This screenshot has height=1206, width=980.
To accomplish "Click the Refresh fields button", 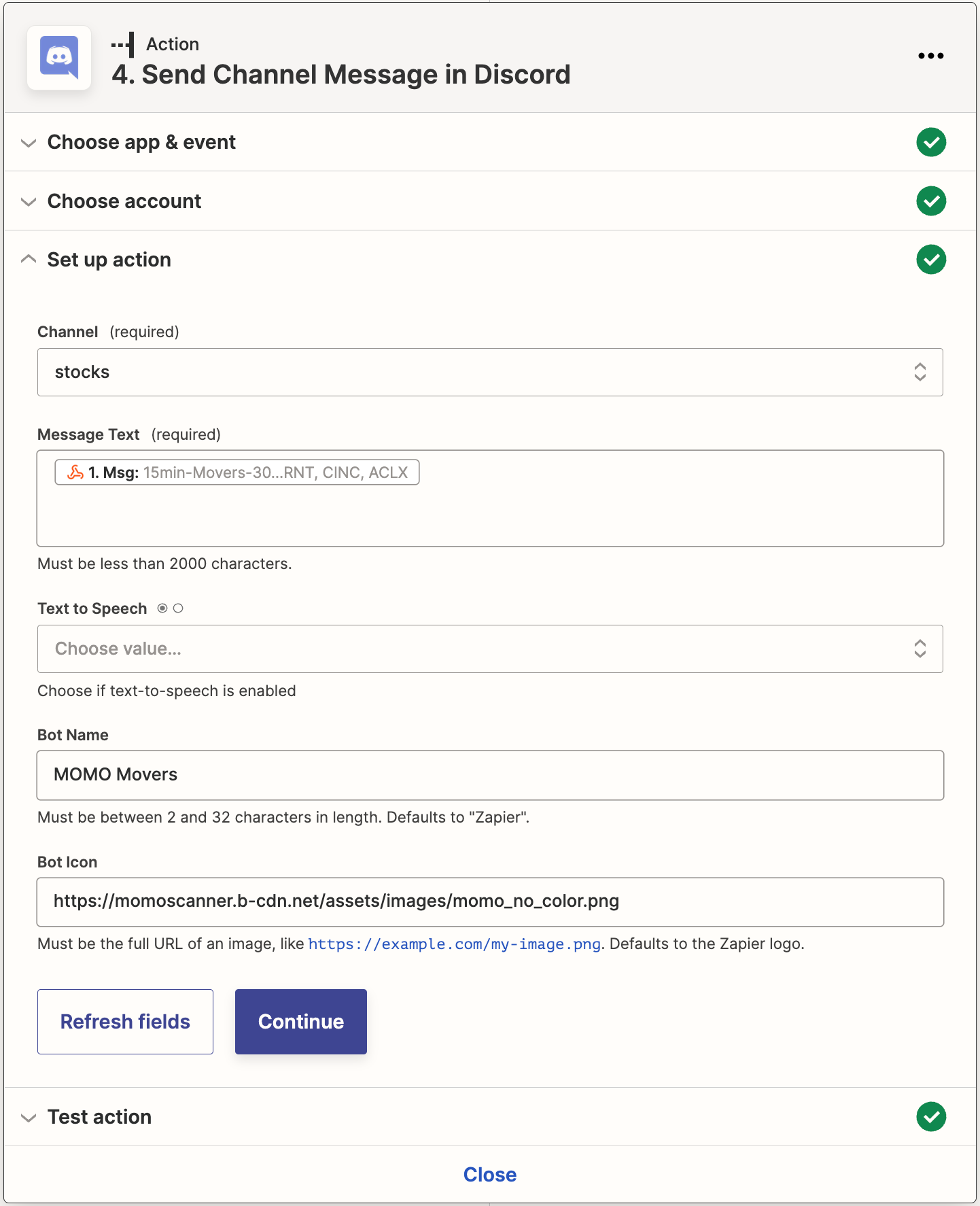I will (x=125, y=1022).
